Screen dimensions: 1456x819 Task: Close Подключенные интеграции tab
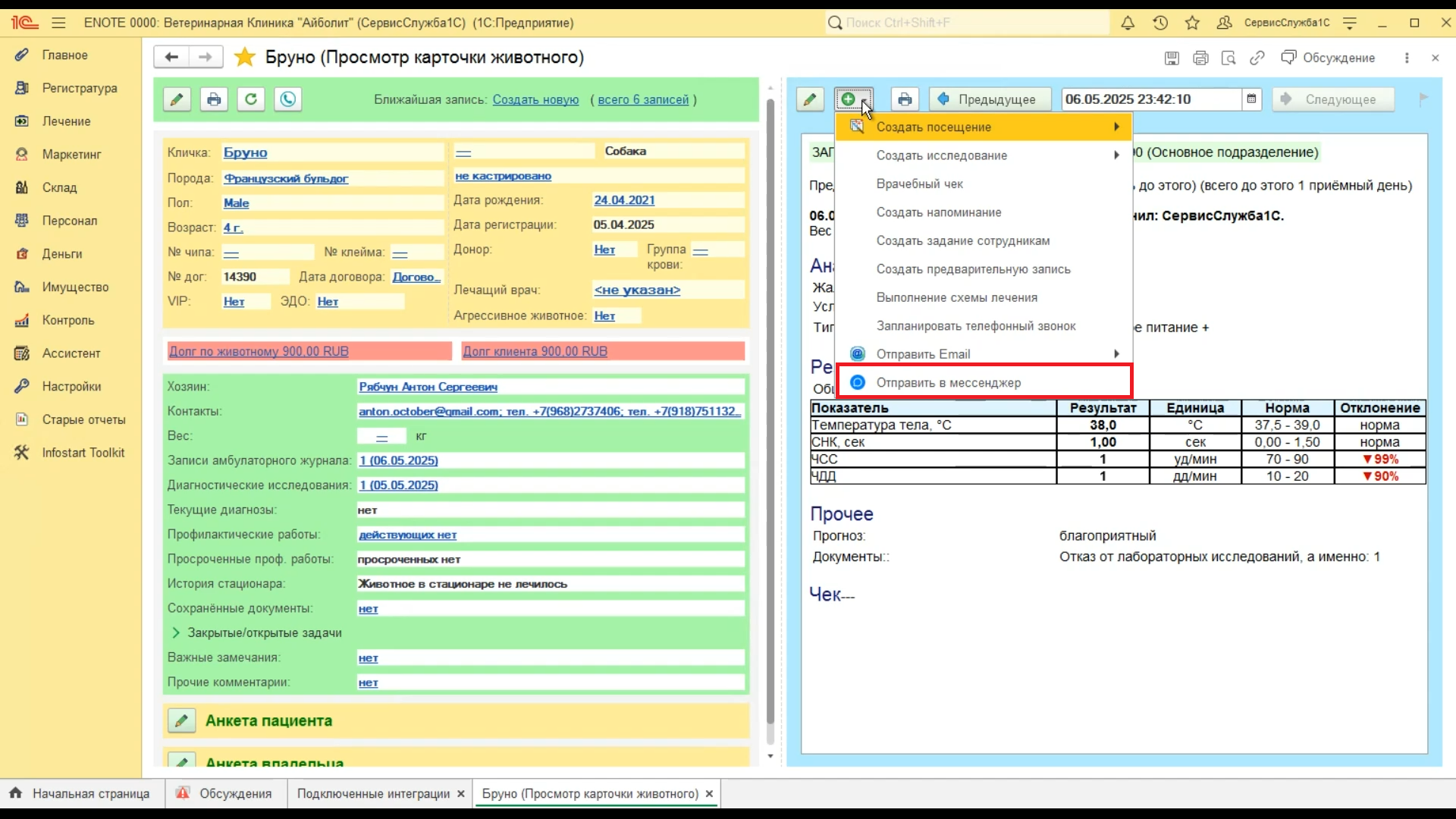[x=460, y=794]
